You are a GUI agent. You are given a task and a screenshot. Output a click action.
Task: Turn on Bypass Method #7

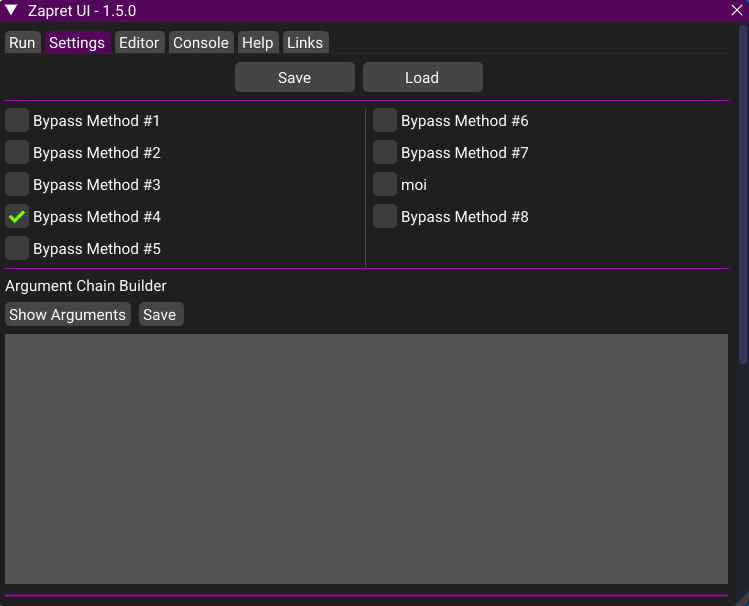pyautogui.click(x=385, y=152)
